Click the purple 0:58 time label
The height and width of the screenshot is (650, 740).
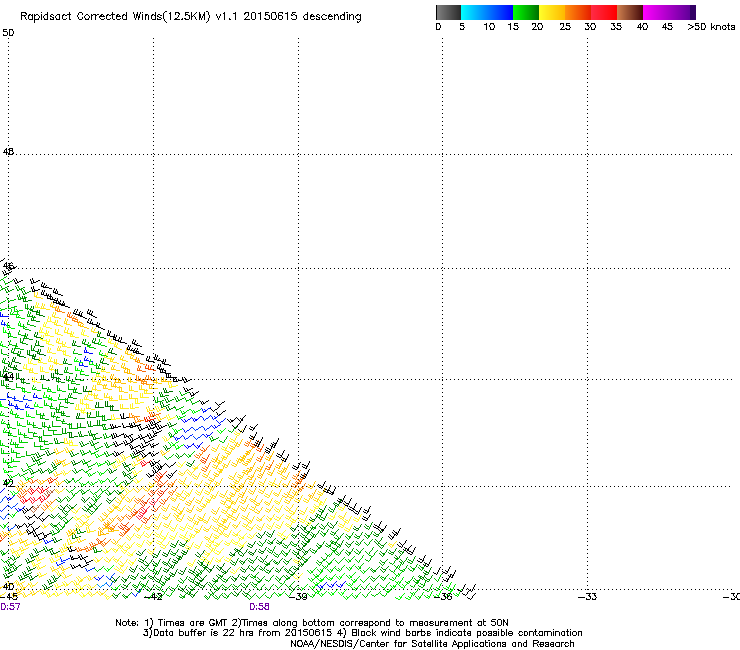(260, 607)
